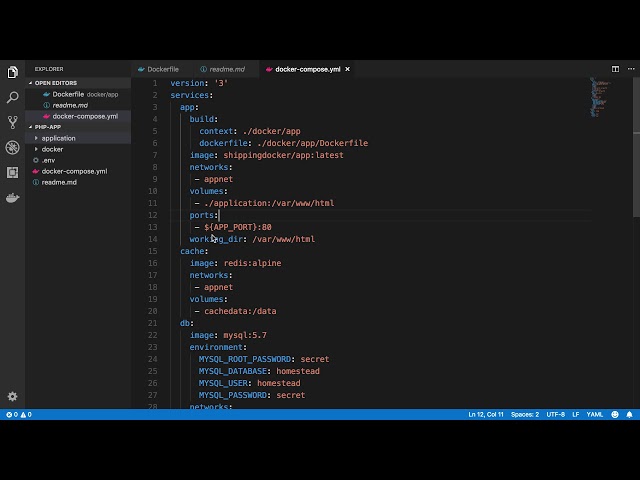Change the UTF-8 encoding status entry
The height and width of the screenshot is (480, 640).
(556, 414)
